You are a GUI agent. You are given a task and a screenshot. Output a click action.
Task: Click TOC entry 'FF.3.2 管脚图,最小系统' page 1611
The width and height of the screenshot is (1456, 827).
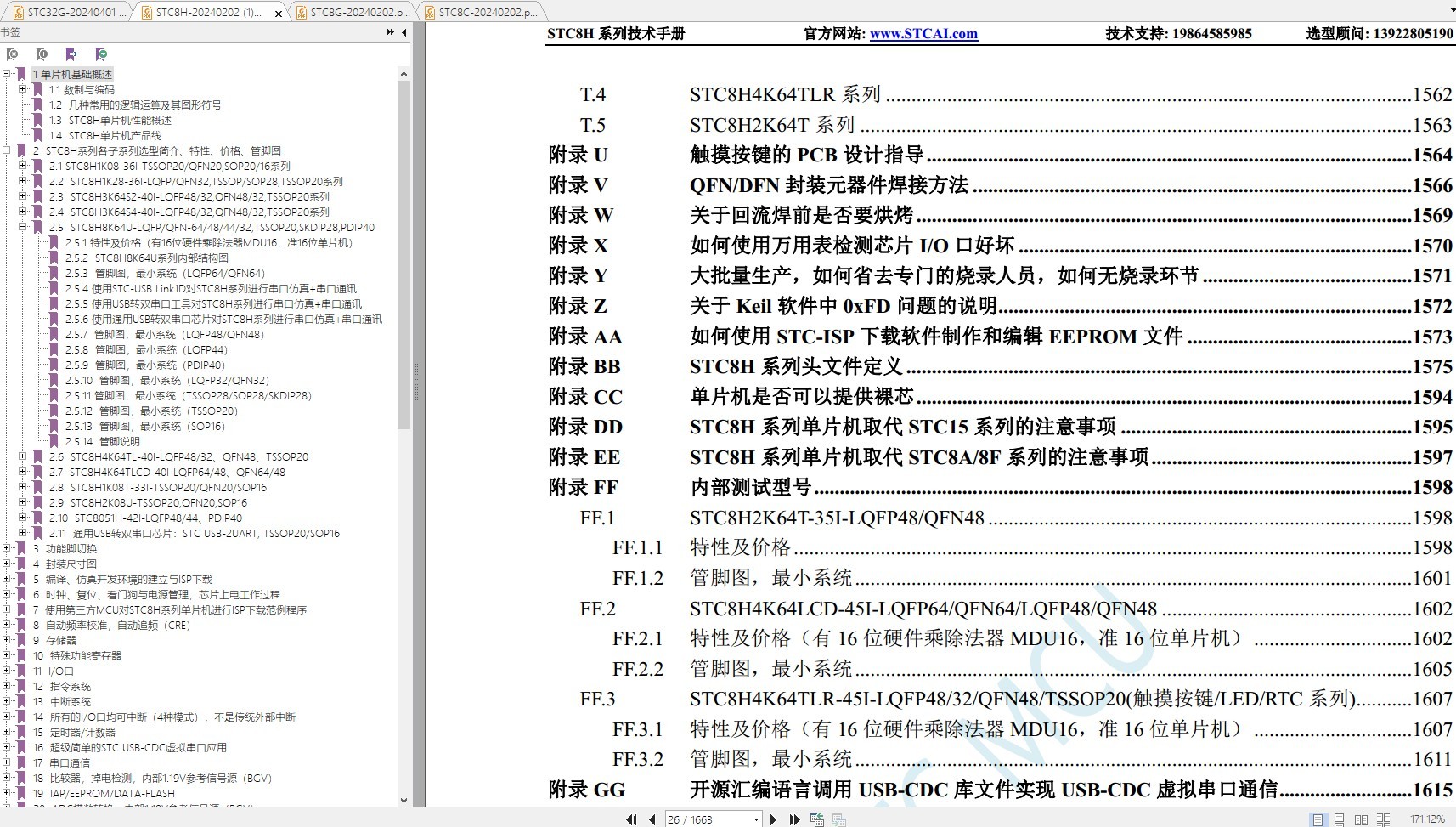click(x=1032, y=759)
